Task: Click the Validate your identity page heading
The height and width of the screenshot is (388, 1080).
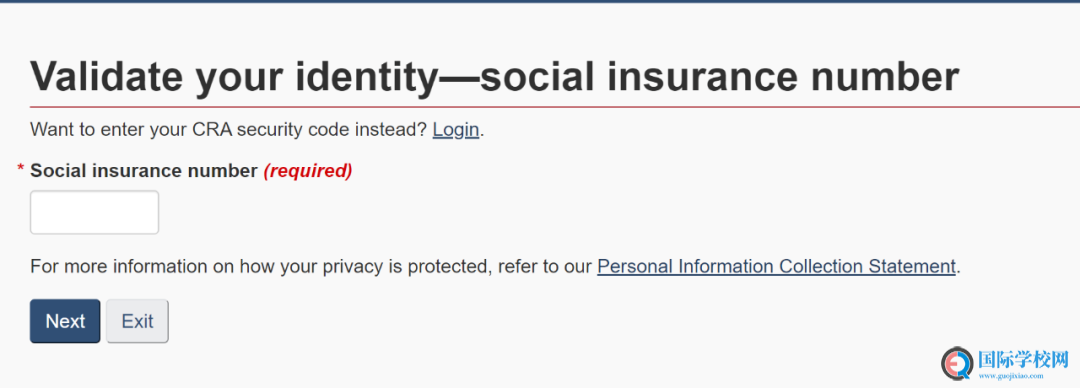Action: point(495,76)
